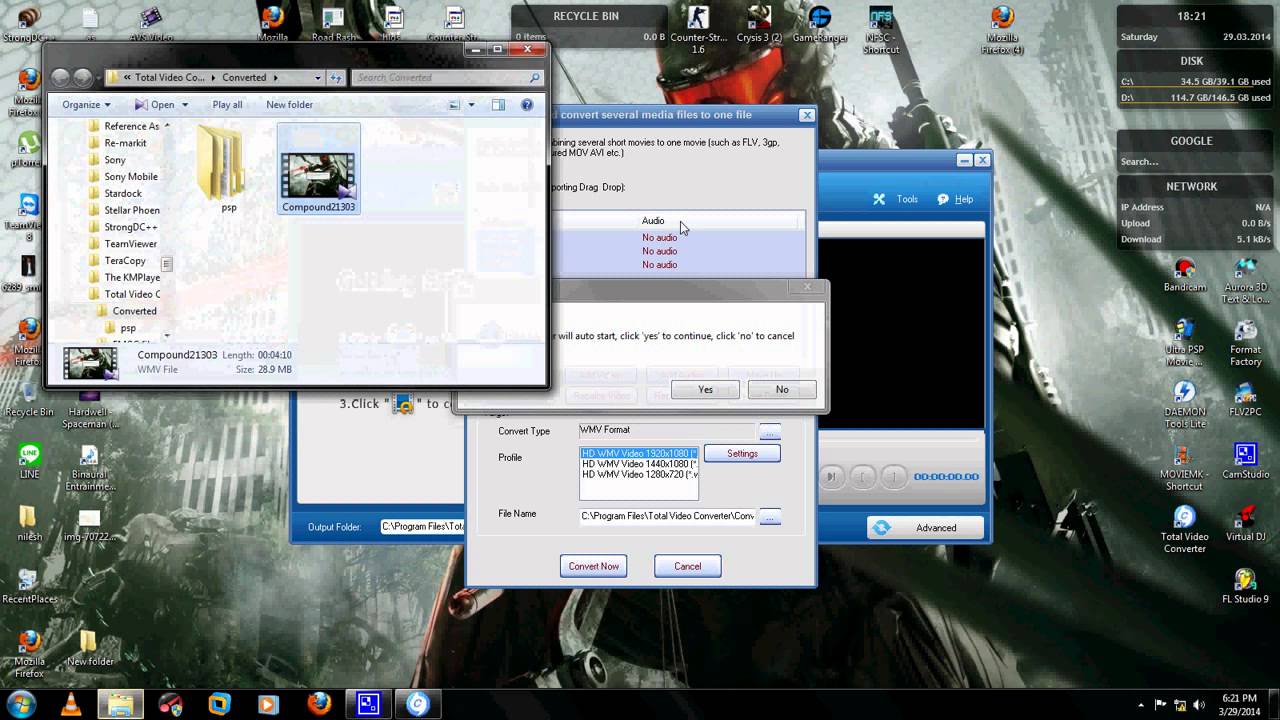The width and height of the screenshot is (1280, 720).
Task: Open Tools menu in Total Video Converter
Action: 896,199
